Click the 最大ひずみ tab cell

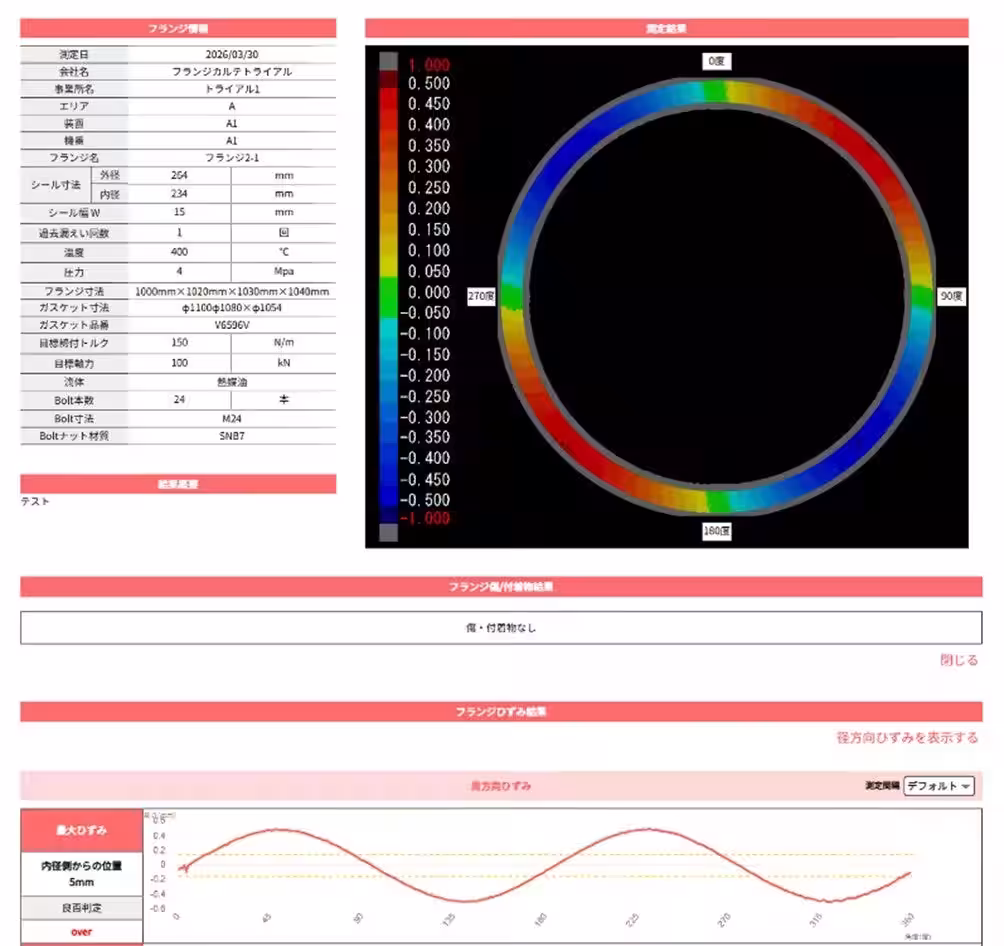pos(81,830)
